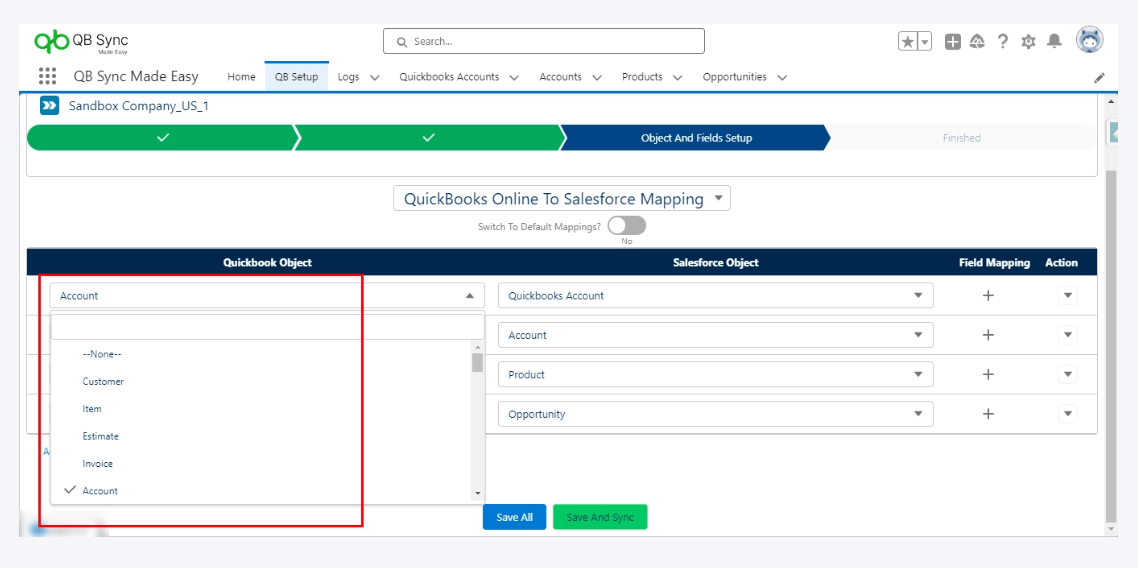Toggle Switch To Default Mappings

coord(626,226)
